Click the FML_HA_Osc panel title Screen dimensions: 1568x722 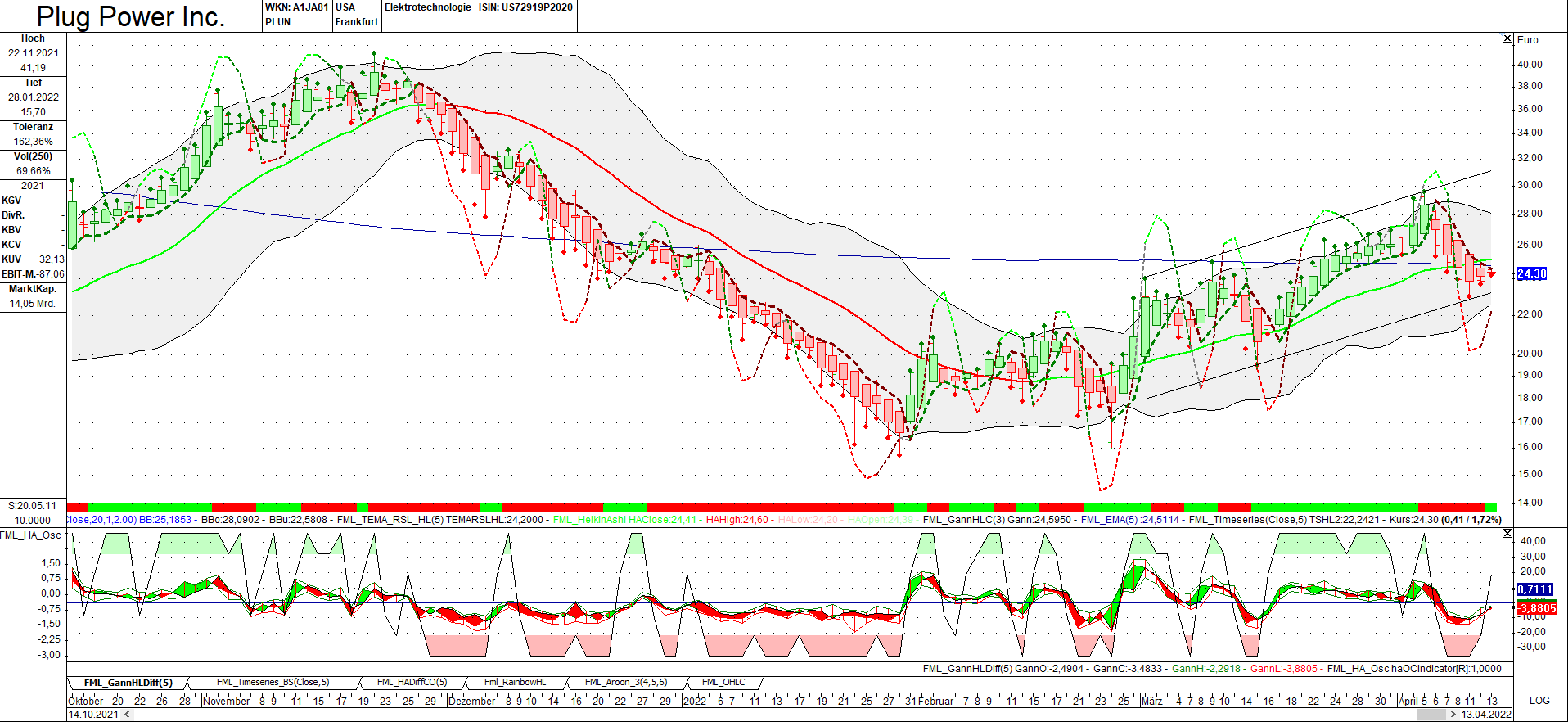pos(31,535)
